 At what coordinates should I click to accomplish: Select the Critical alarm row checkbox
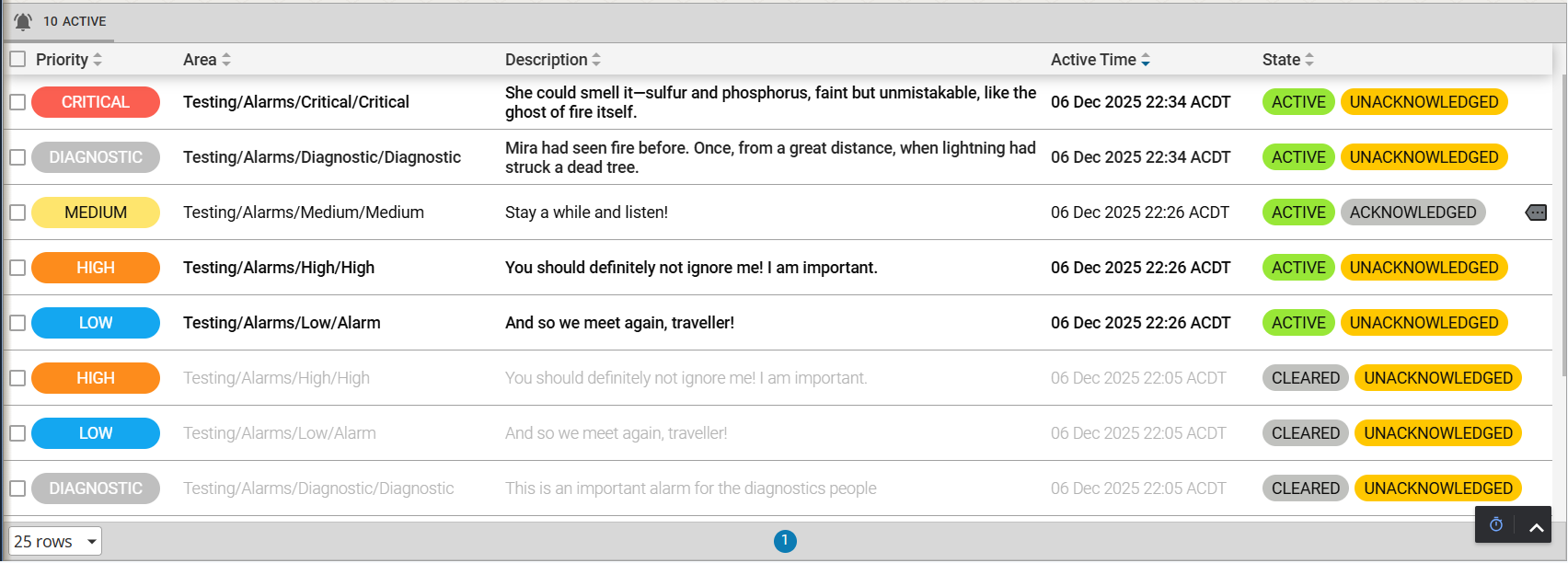tap(17, 102)
